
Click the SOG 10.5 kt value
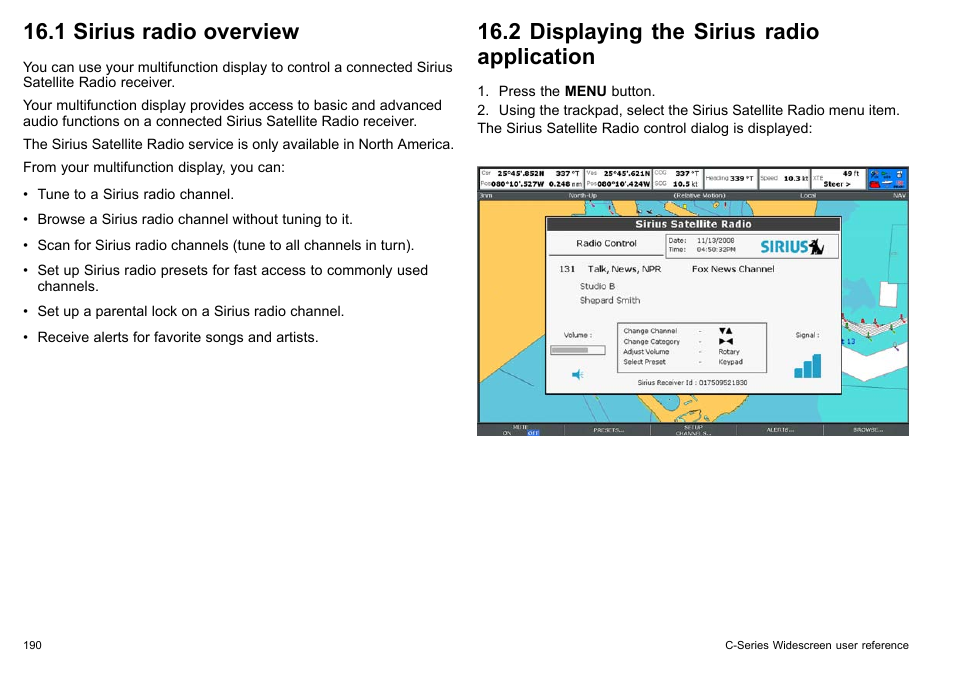tap(685, 184)
